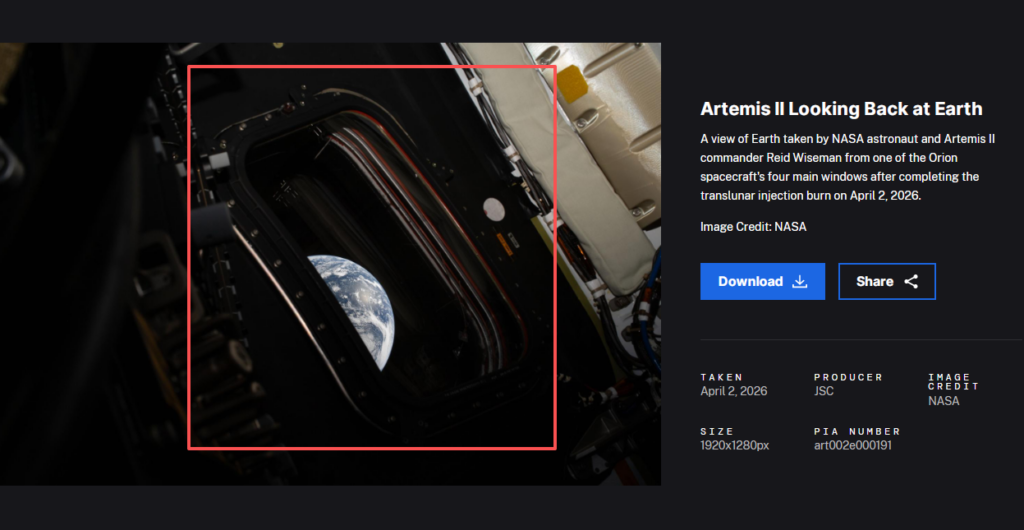The height and width of the screenshot is (530, 1024).
Task: Click the PIA number art002e000191
Action: pyautogui.click(x=853, y=445)
